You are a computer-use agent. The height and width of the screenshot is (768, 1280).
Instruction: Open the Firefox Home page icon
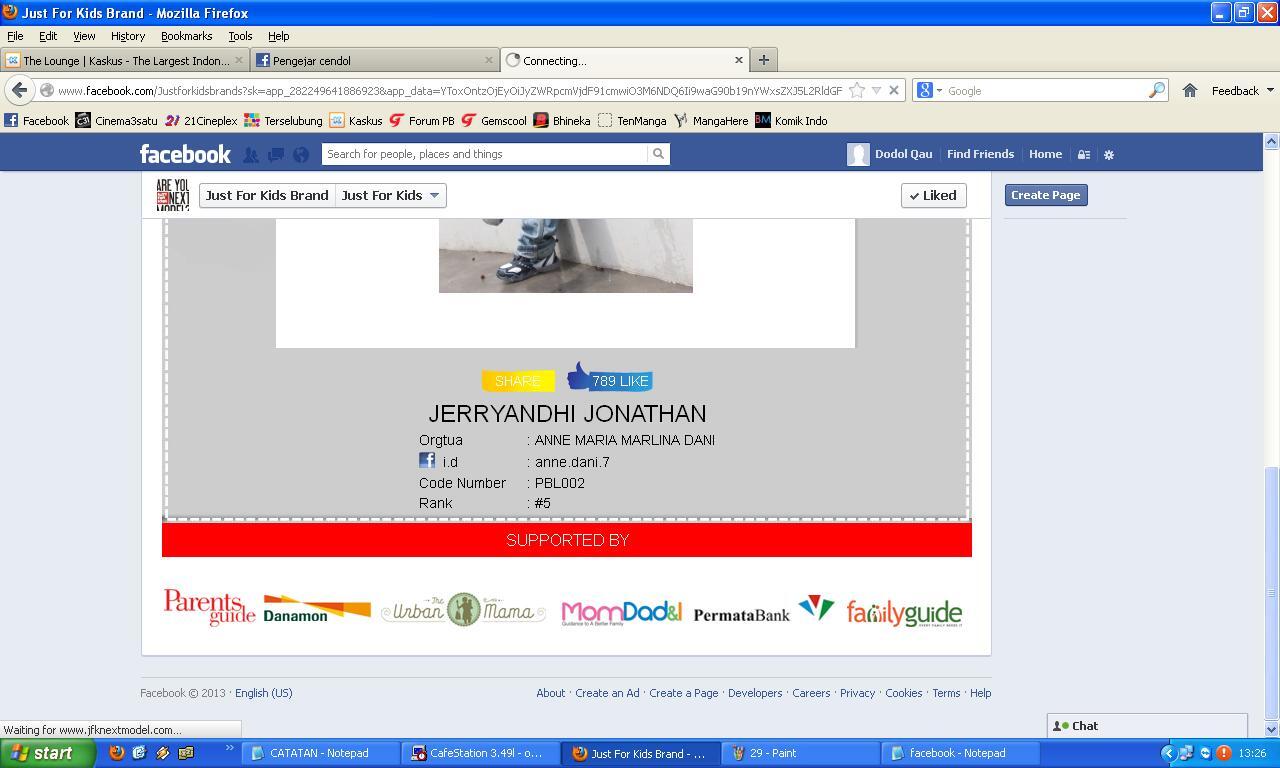point(1189,90)
